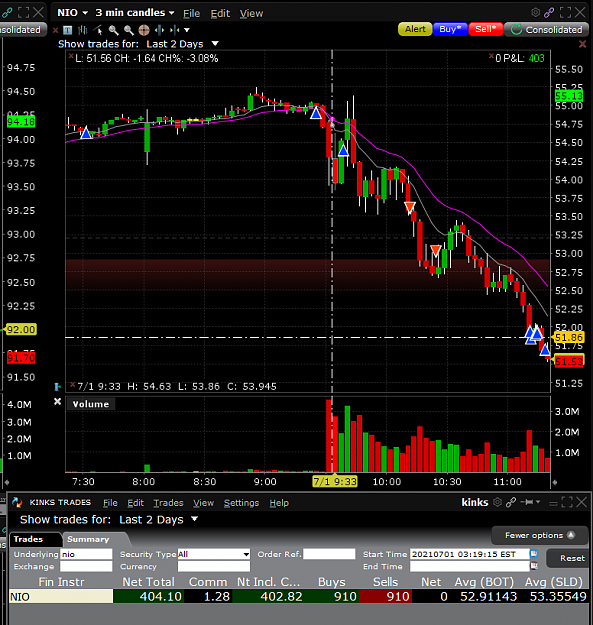This screenshot has width=593, height=625.
Task: Toggle the crosshair tool icon
Action: [x=144, y=30]
